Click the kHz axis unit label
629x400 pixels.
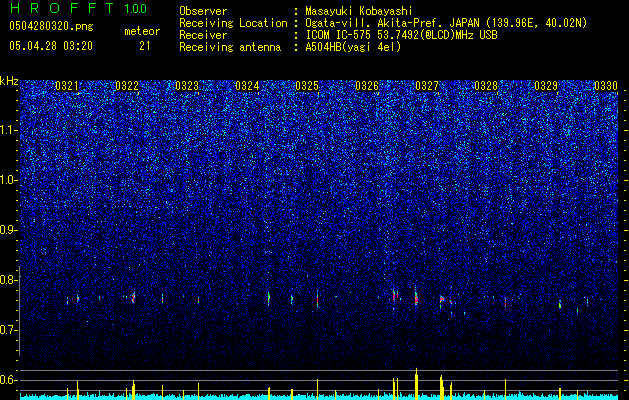[x=9, y=81]
